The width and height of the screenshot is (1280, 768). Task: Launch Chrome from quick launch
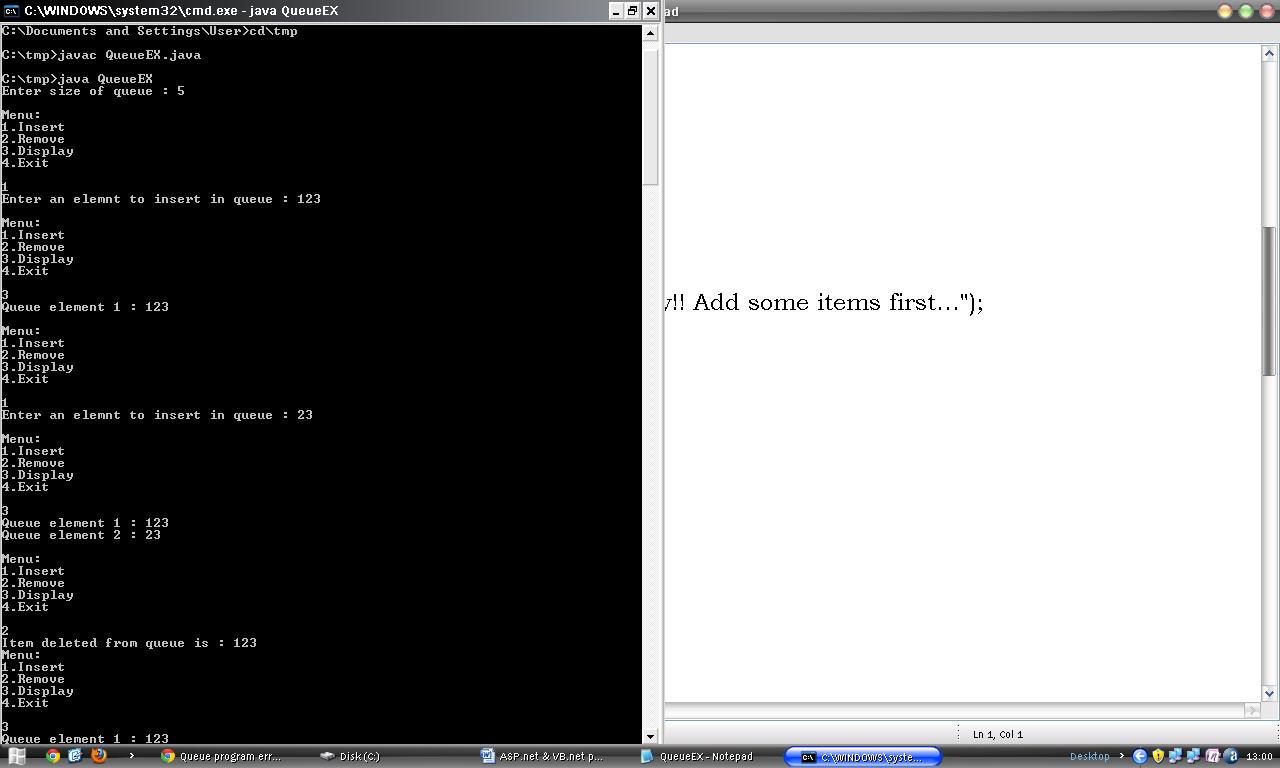coord(53,756)
